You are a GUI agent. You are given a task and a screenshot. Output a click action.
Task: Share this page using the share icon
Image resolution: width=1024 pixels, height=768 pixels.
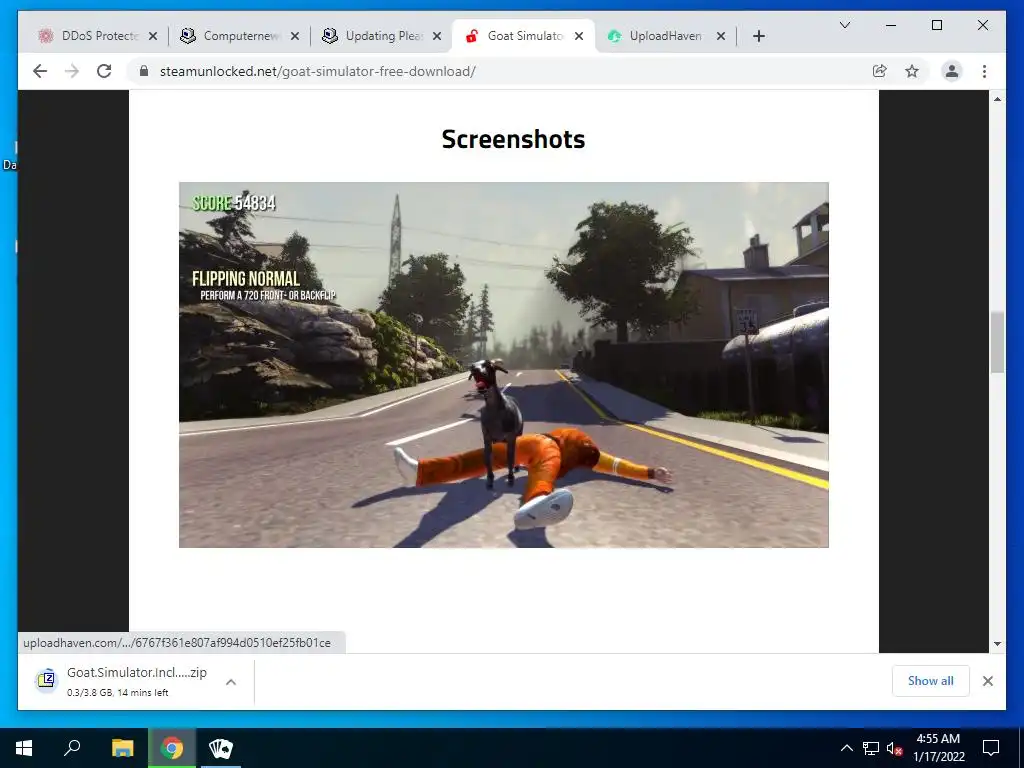(880, 71)
